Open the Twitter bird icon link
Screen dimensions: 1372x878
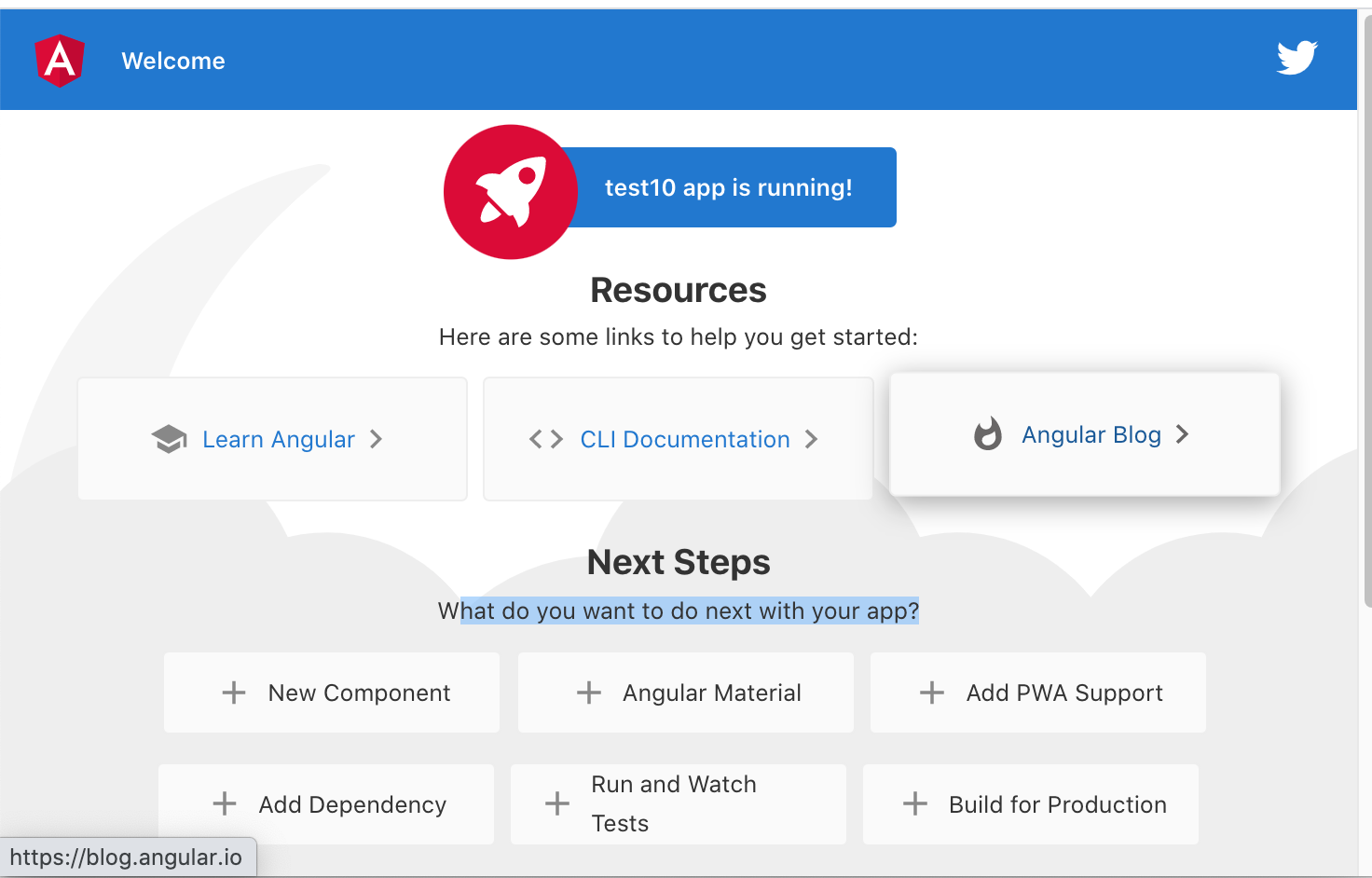(1297, 58)
